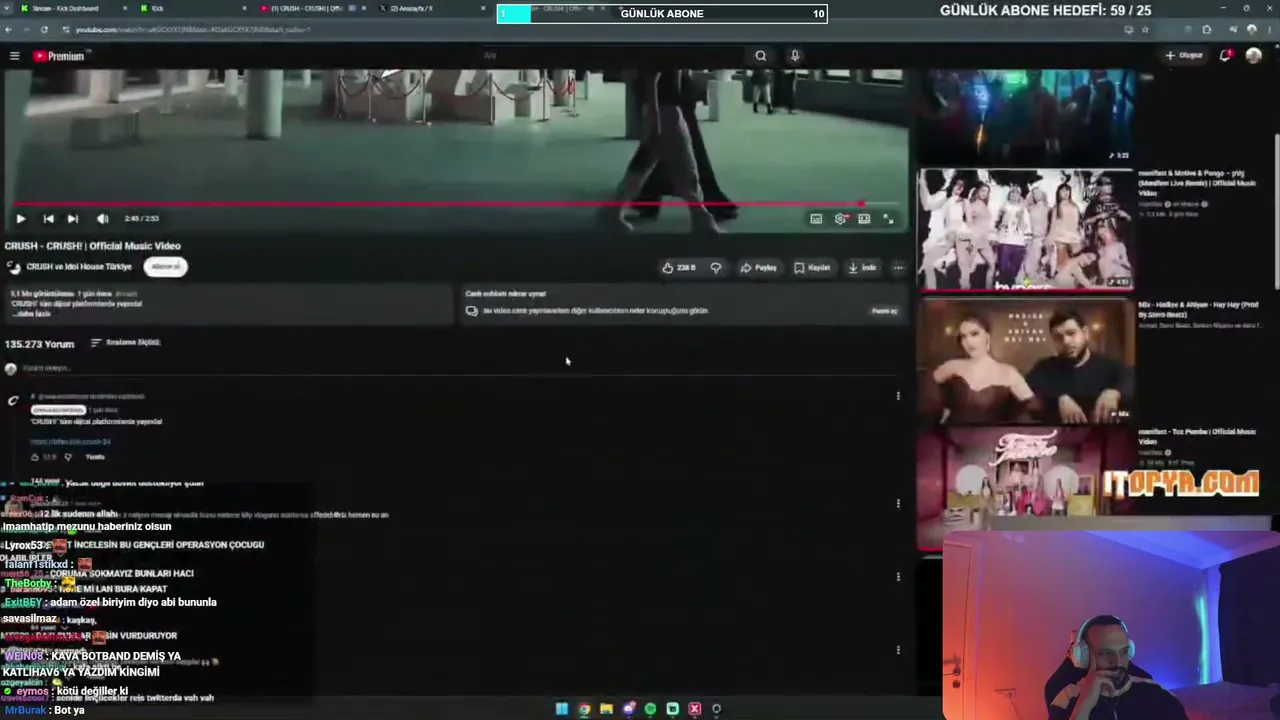This screenshot has height=720, width=1280.
Task: Open manifest - Toz Pembe video title
Action: (1197, 436)
